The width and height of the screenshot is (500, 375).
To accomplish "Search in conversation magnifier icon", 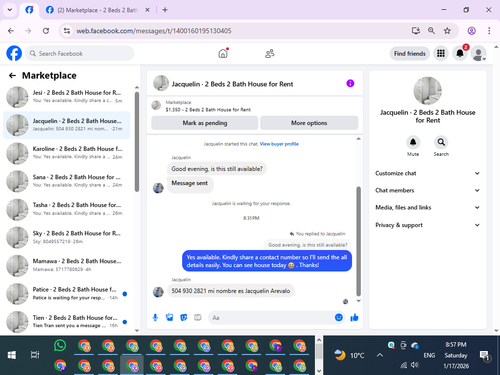I will tap(441, 142).
